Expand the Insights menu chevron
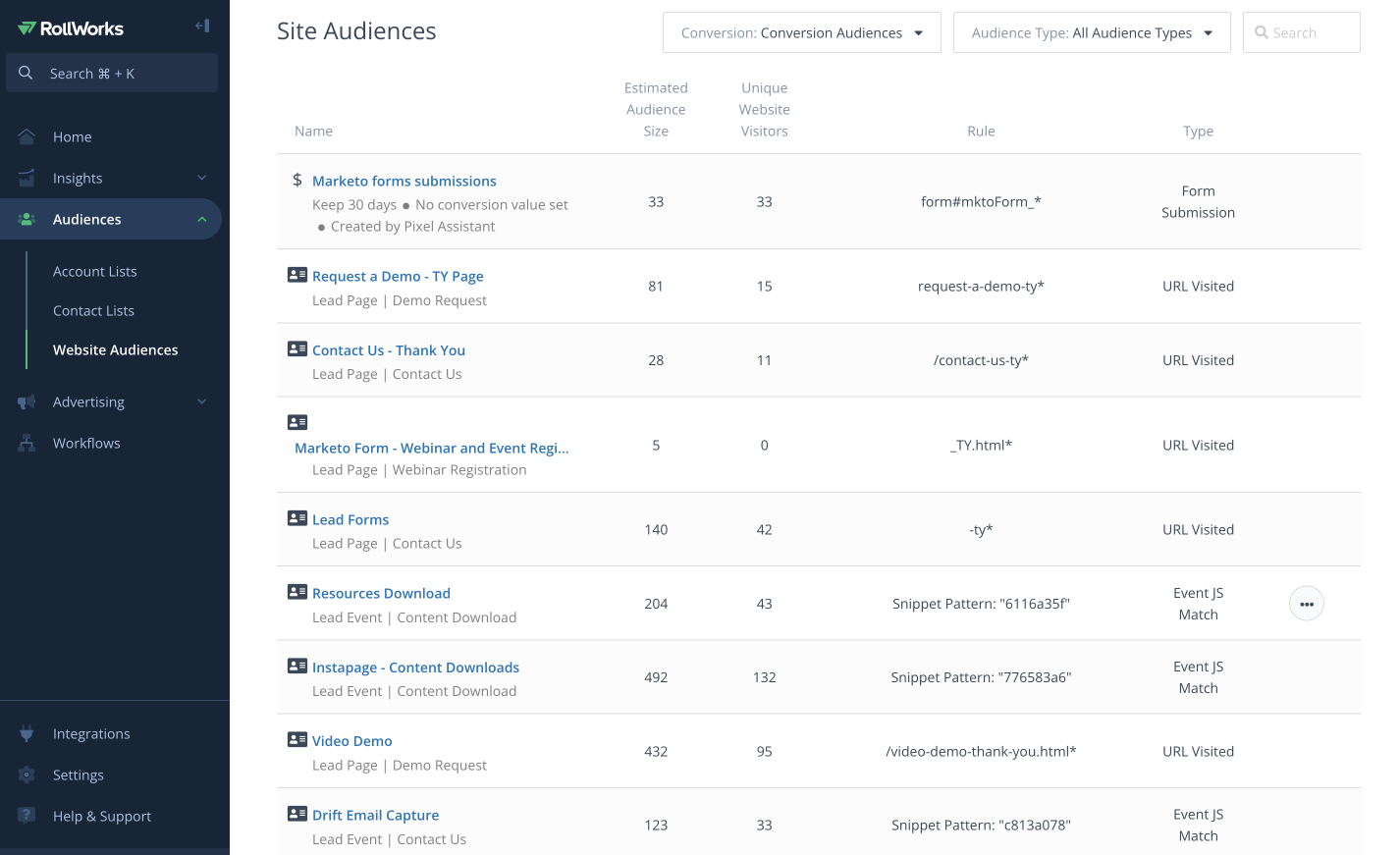The image size is (1400, 855). (202, 178)
